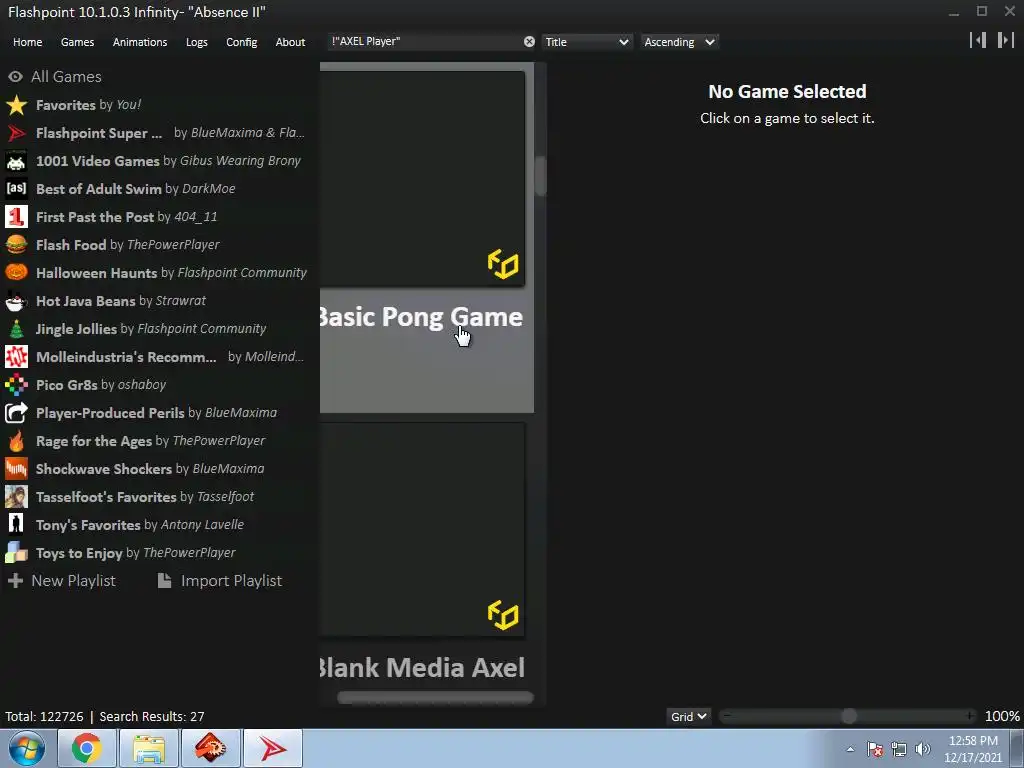Open the Ascending order dropdown

[679, 42]
